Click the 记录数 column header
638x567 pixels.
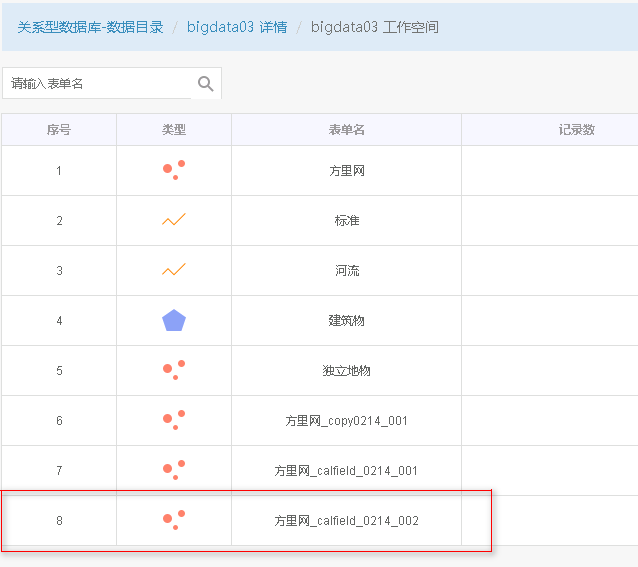click(x=576, y=130)
